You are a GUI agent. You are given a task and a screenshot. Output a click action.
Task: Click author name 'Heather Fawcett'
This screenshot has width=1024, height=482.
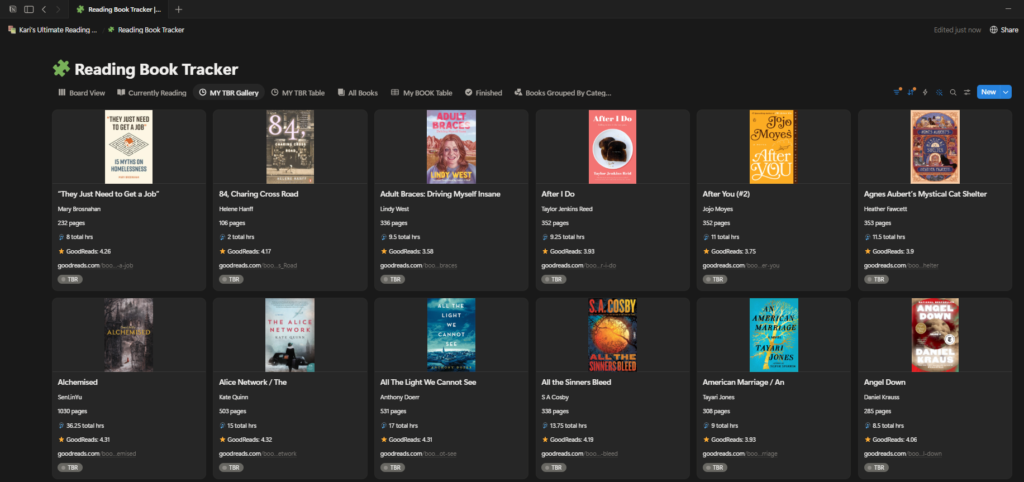(886, 209)
